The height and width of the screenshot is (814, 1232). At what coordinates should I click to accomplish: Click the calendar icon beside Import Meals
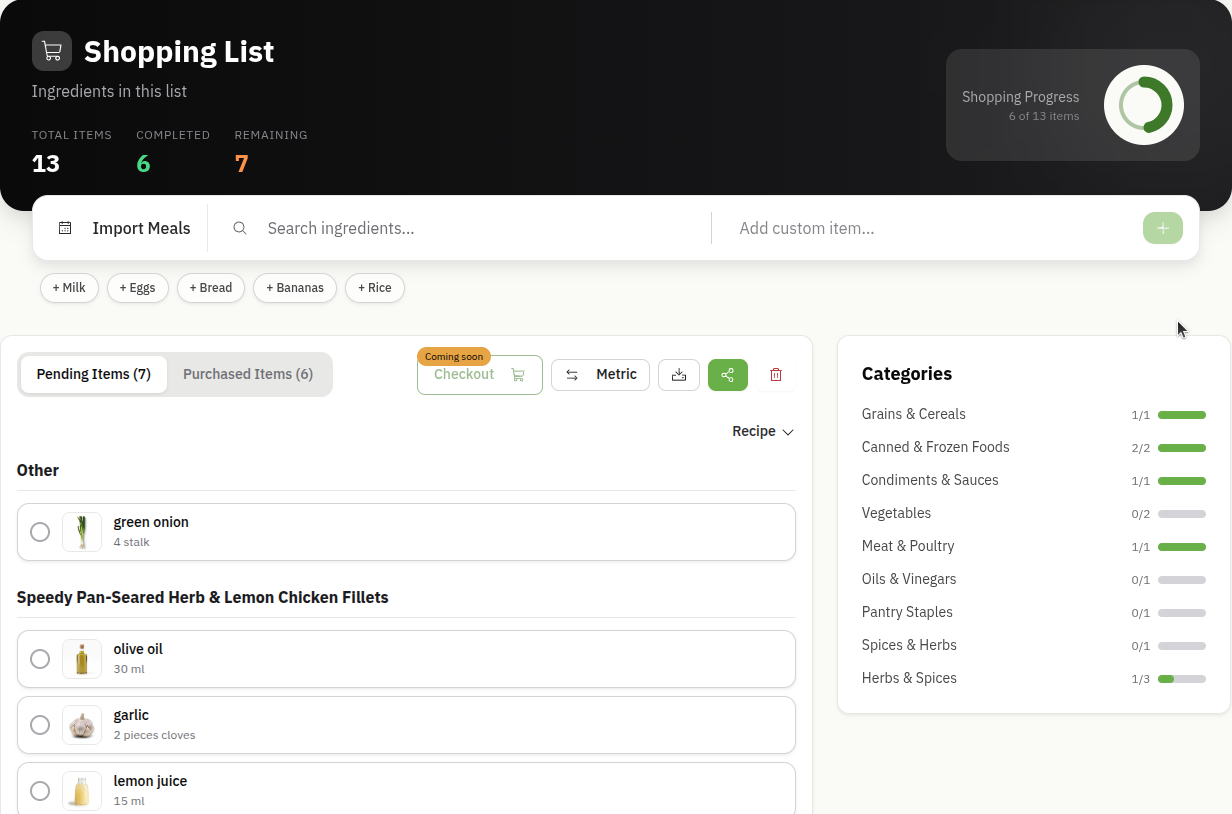(x=65, y=228)
